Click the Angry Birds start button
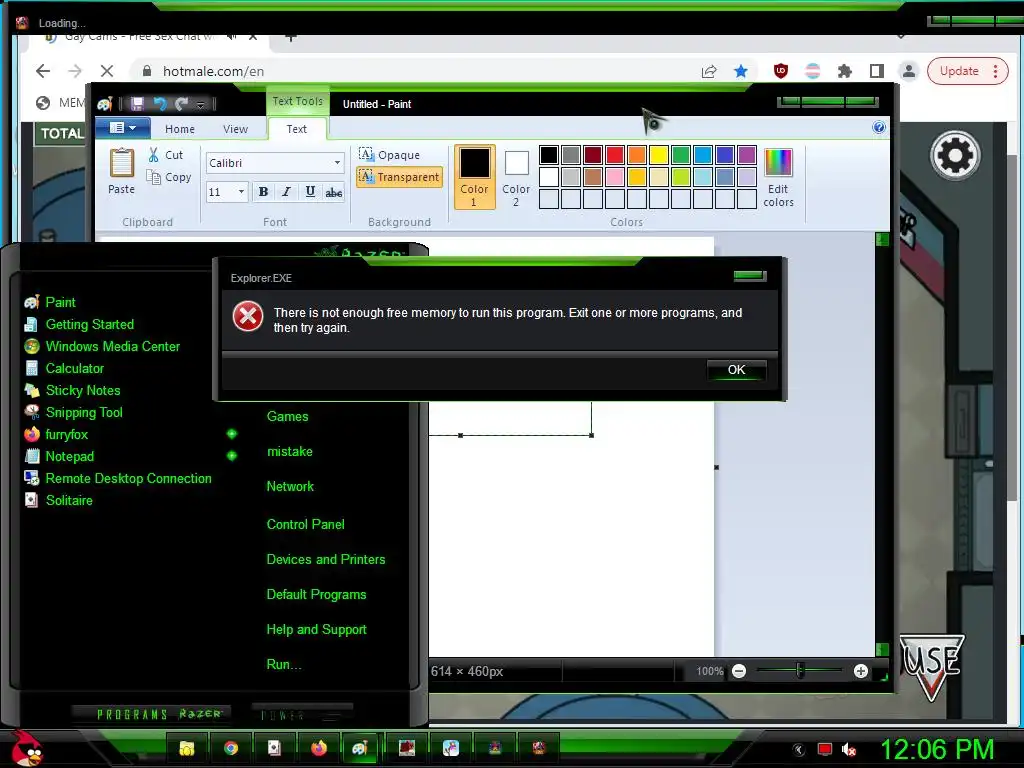The width and height of the screenshot is (1024, 768). [26, 748]
